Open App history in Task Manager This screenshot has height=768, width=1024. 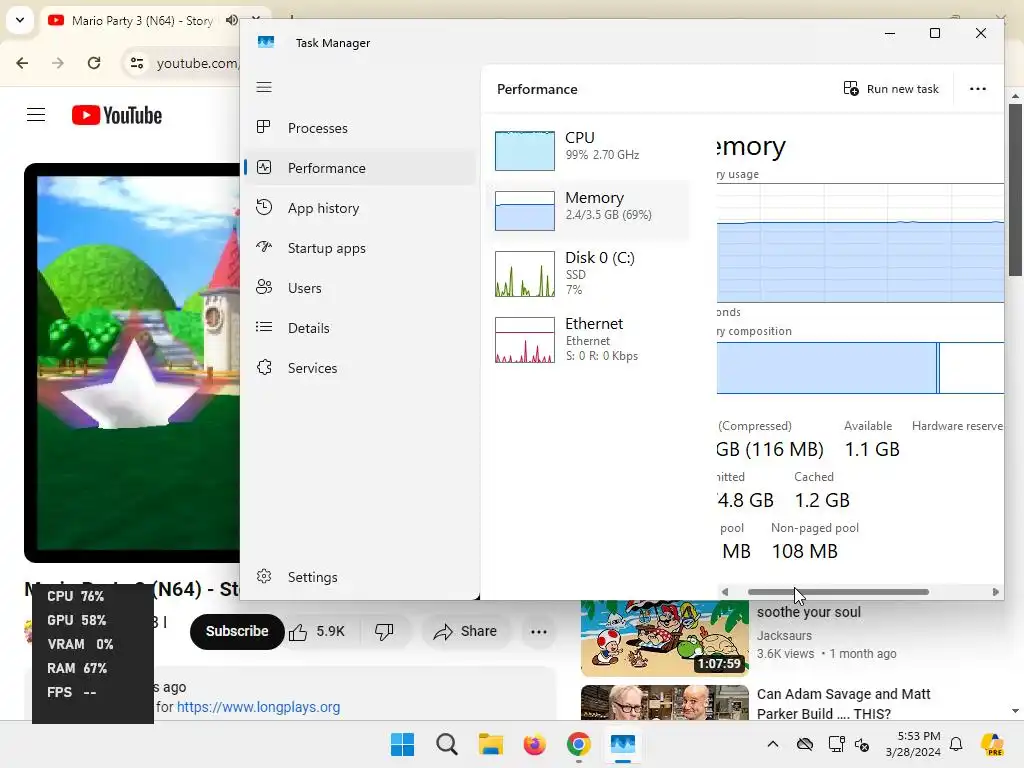[360, 208]
